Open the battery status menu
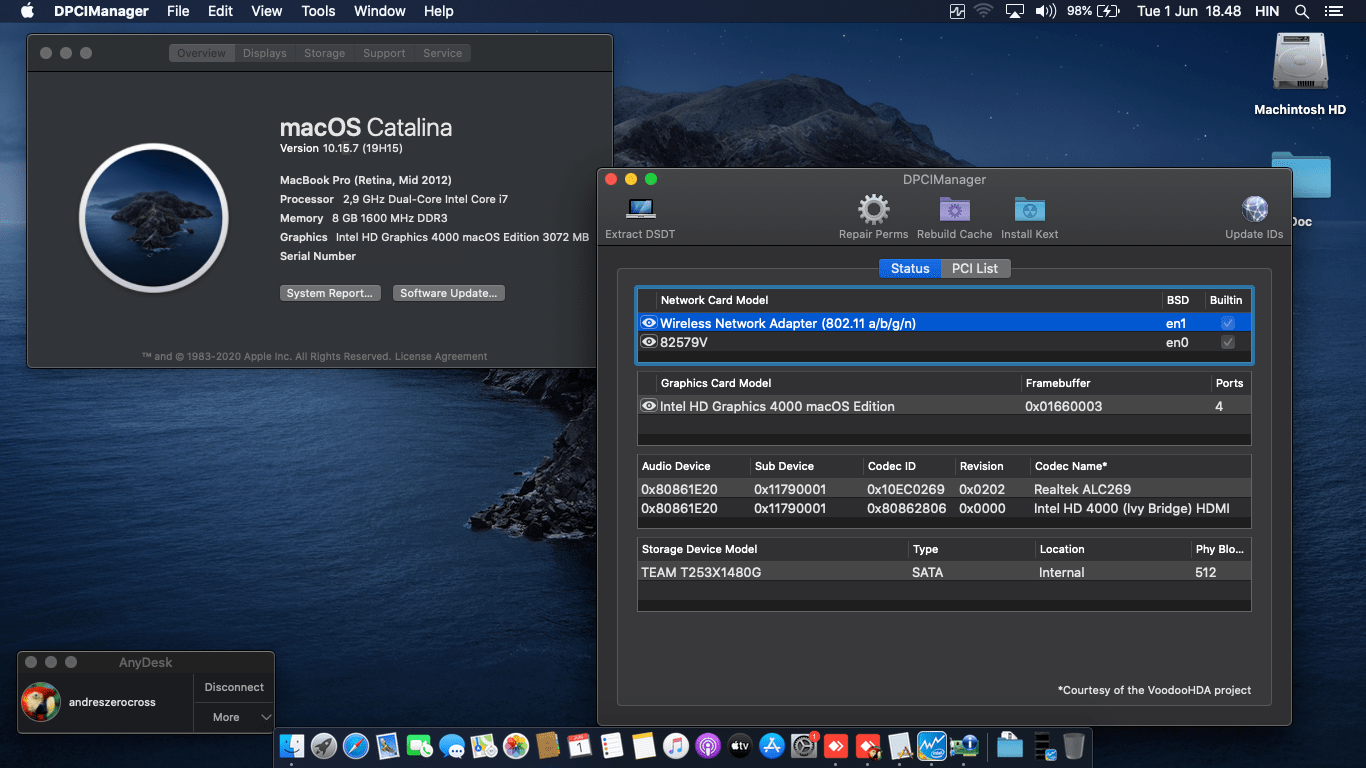 1093,11
